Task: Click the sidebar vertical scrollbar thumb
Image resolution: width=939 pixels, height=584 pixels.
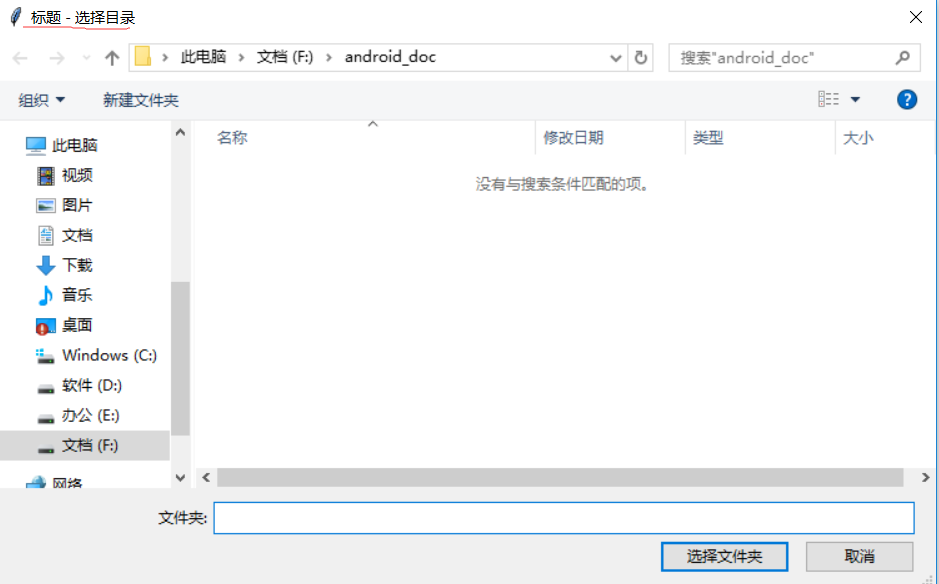Action: (180, 358)
